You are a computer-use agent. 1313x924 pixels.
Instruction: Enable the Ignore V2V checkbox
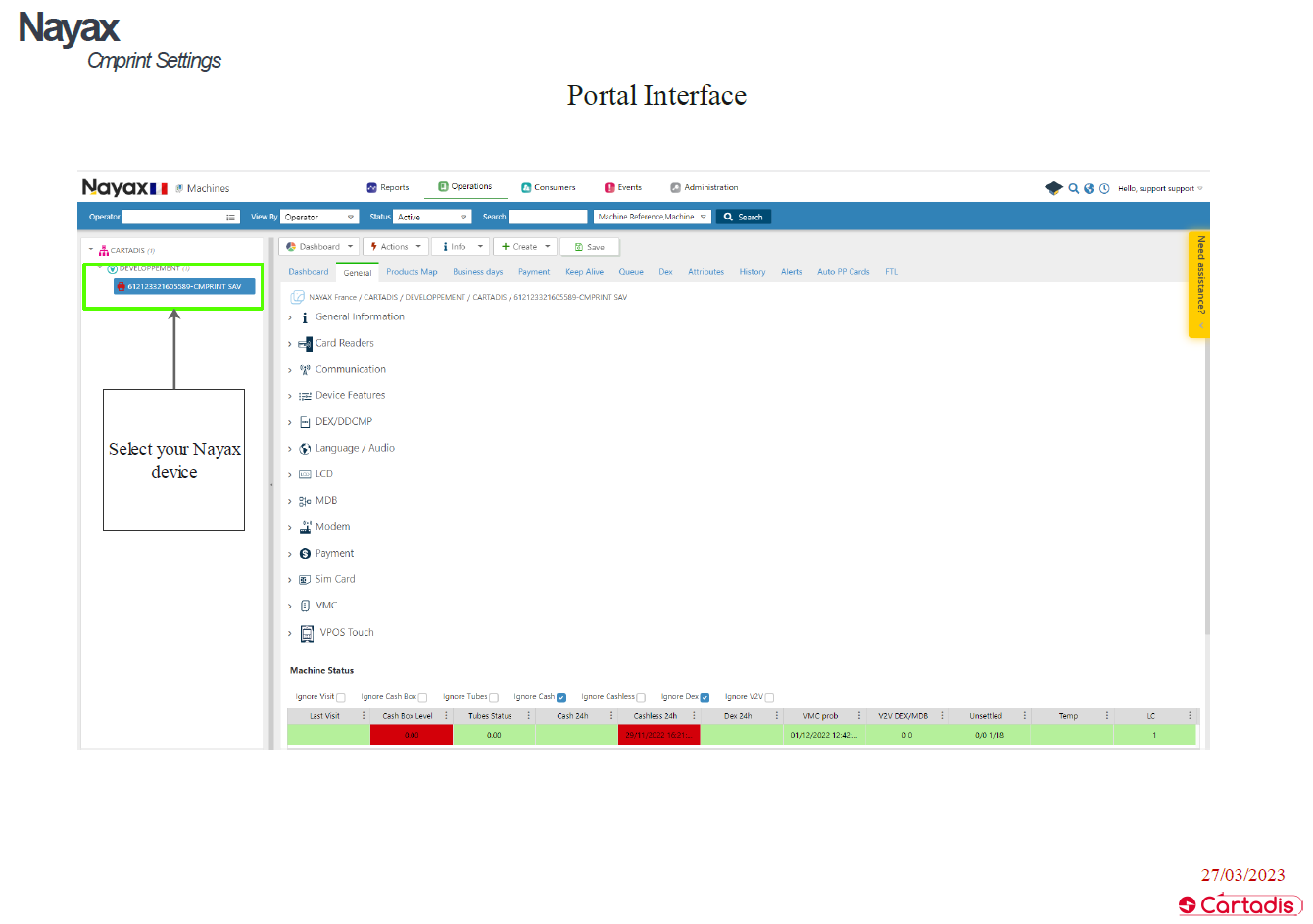click(x=769, y=698)
